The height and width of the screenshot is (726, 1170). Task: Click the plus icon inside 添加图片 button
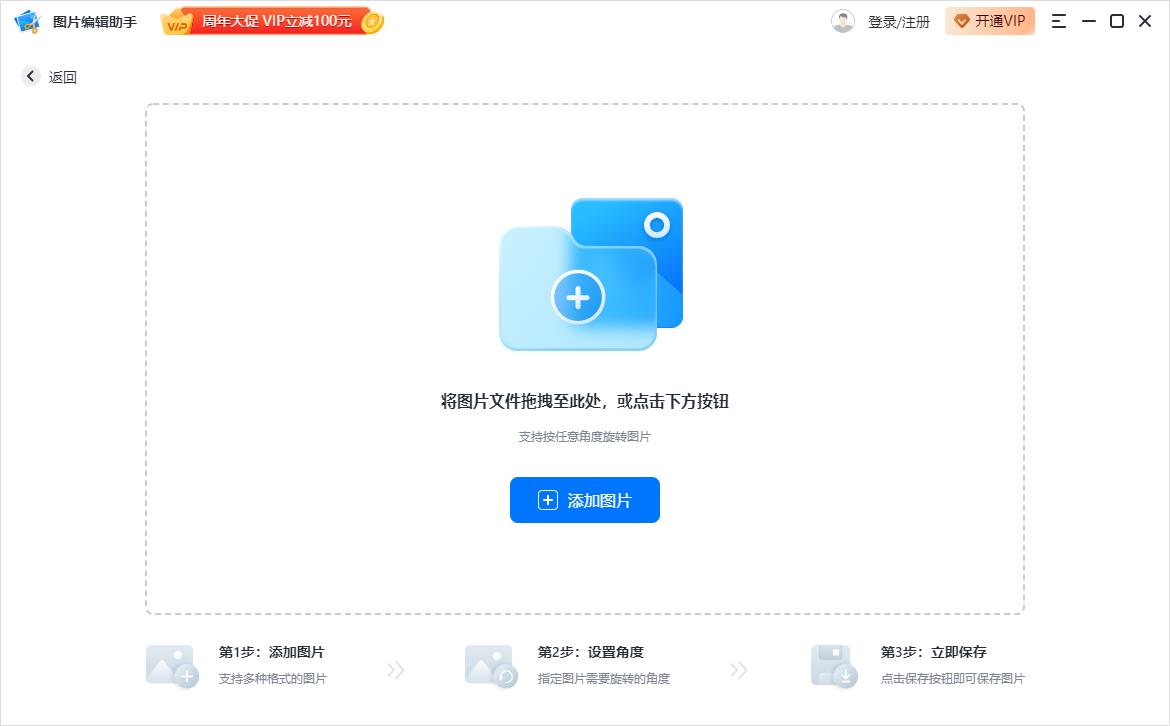(x=546, y=500)
